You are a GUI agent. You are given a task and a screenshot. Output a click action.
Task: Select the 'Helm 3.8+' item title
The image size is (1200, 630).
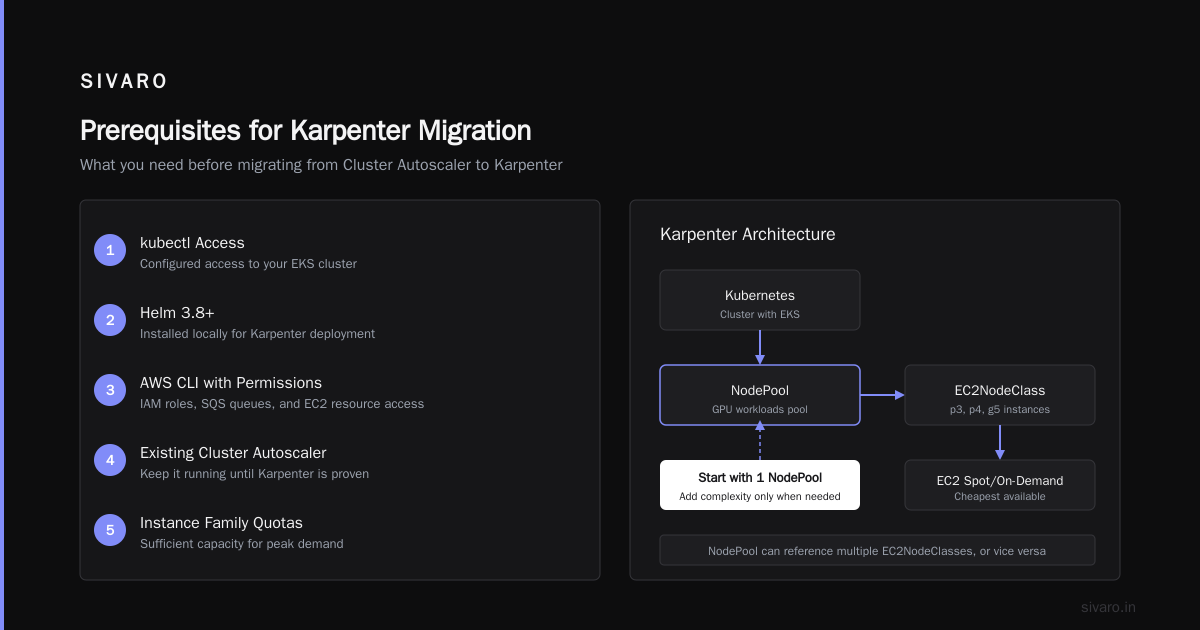pos(177,313)
